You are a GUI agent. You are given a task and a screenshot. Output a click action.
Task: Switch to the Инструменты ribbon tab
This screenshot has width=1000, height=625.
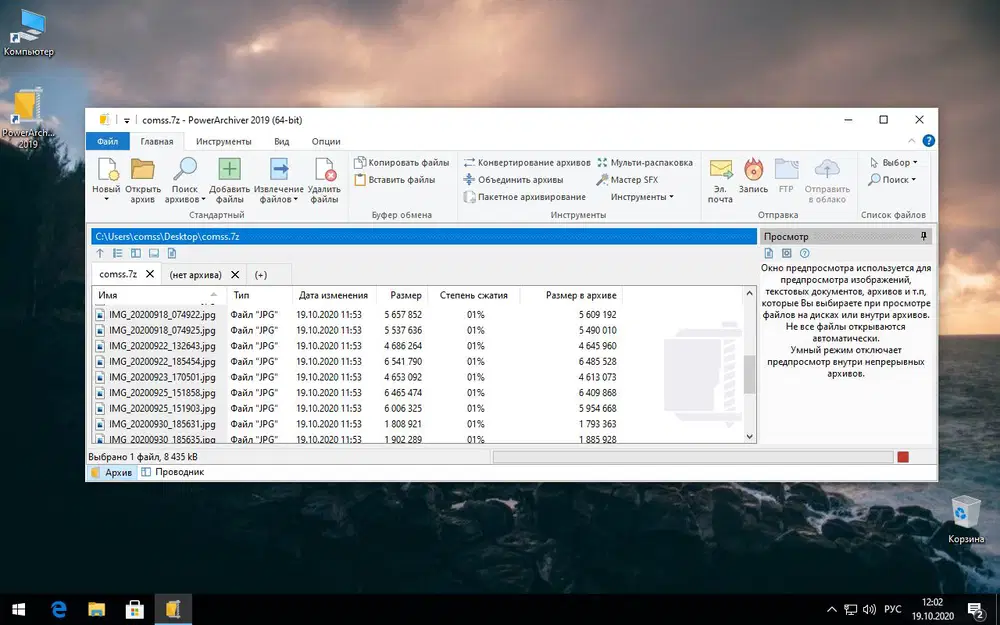224,142
